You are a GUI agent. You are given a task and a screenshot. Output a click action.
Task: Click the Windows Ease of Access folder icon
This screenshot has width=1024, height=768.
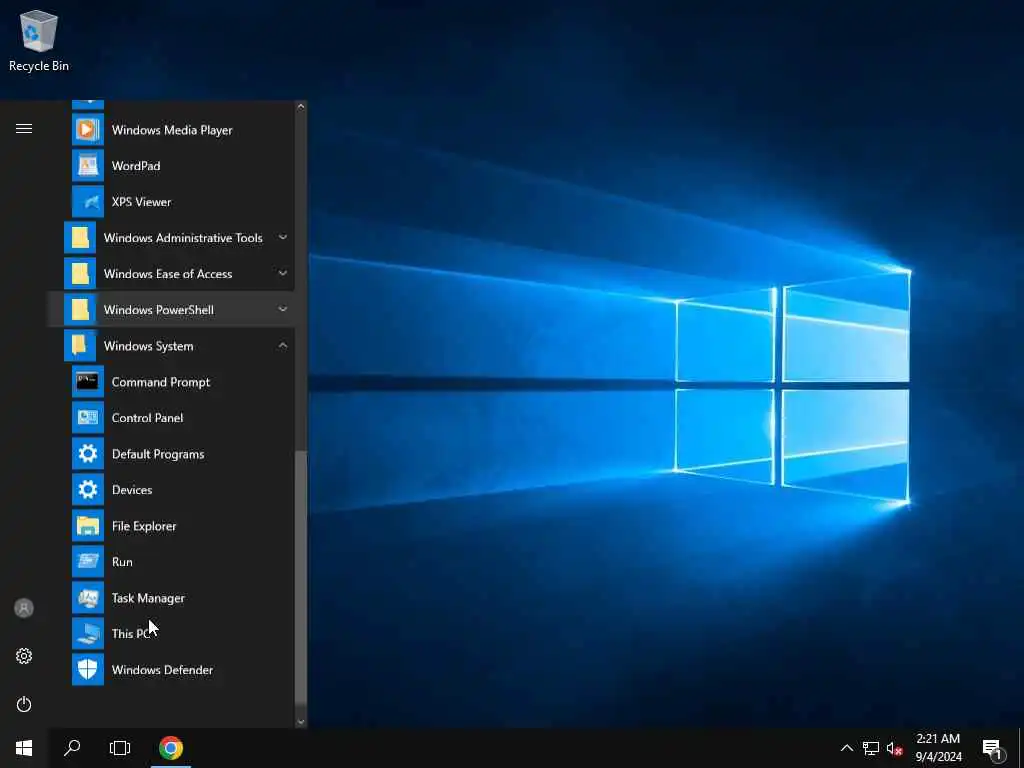(80, 274)
